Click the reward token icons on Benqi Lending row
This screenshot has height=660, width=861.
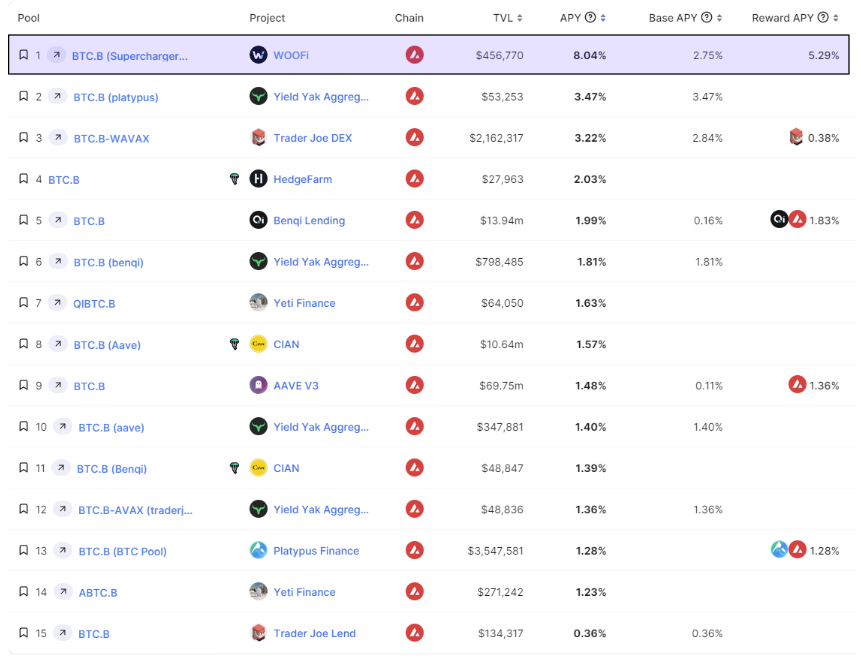point(788,220)
